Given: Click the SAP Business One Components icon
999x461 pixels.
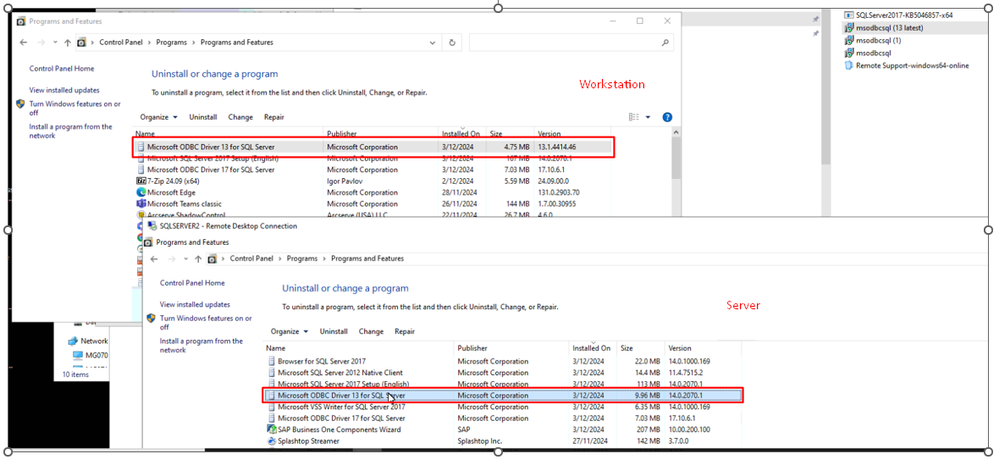Looking at the screenshot, I should pyautogui.click(x=272, y=430).
